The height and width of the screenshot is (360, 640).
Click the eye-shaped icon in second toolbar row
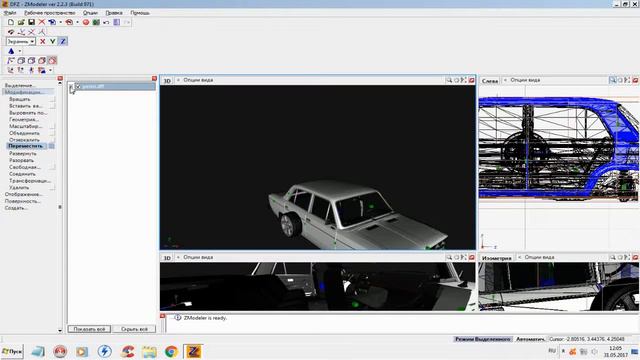(x=11, y=32)
